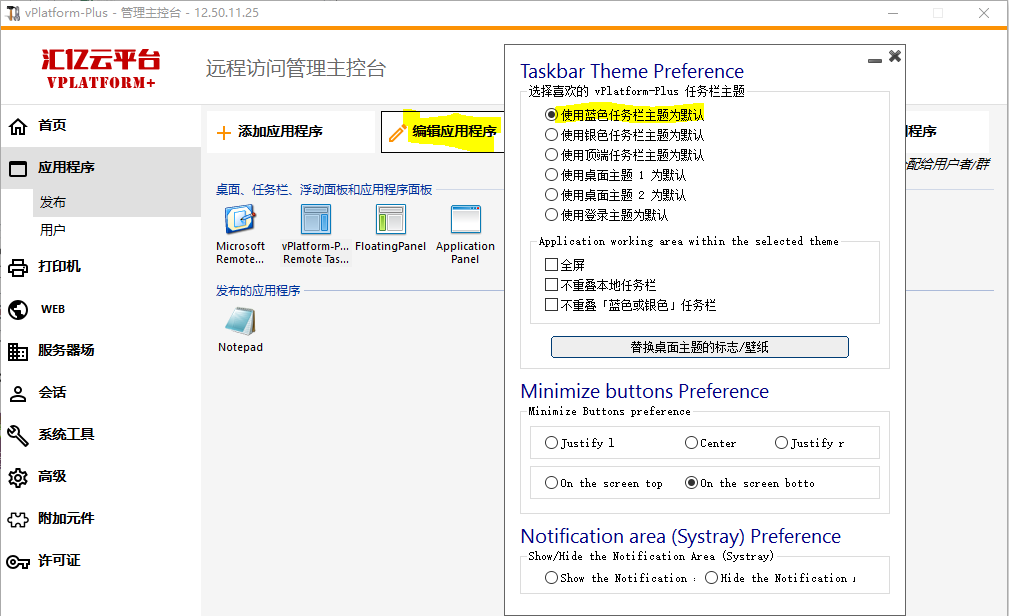1009x616 pixels.
Task: Open 首页 in the sidebar
Action: coord(52,126)
